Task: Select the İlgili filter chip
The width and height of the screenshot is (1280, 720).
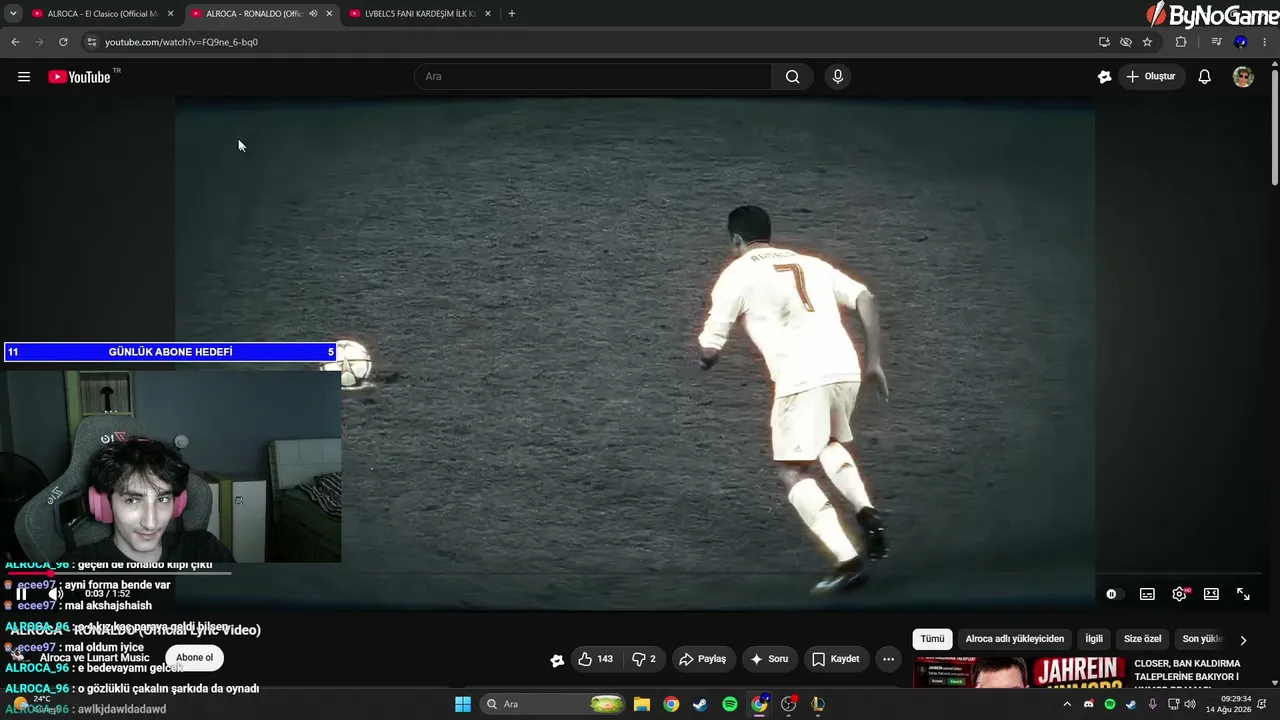Action: point(1094,639)
